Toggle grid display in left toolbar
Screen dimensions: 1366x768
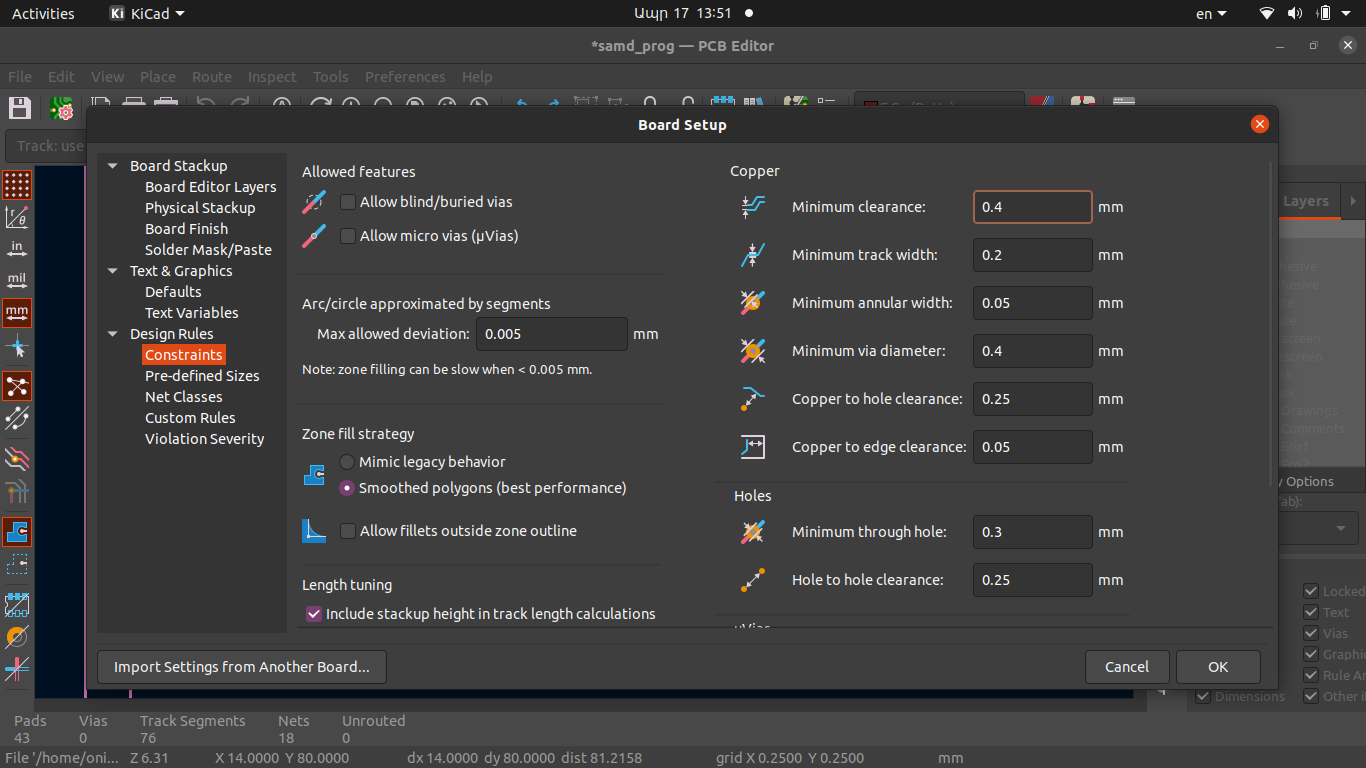pyautogui.click(x=17, y=185)
